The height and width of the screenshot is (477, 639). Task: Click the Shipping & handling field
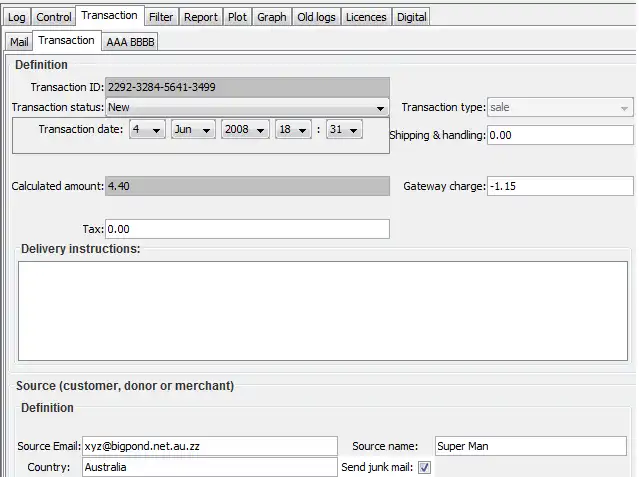pos(560,135)
